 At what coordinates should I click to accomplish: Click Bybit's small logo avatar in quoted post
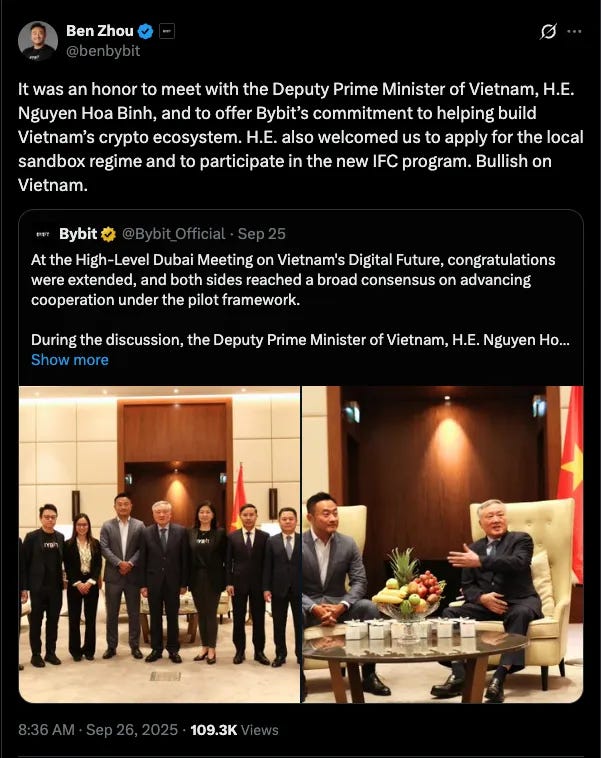pyautogui.click(x=43, y=234)
